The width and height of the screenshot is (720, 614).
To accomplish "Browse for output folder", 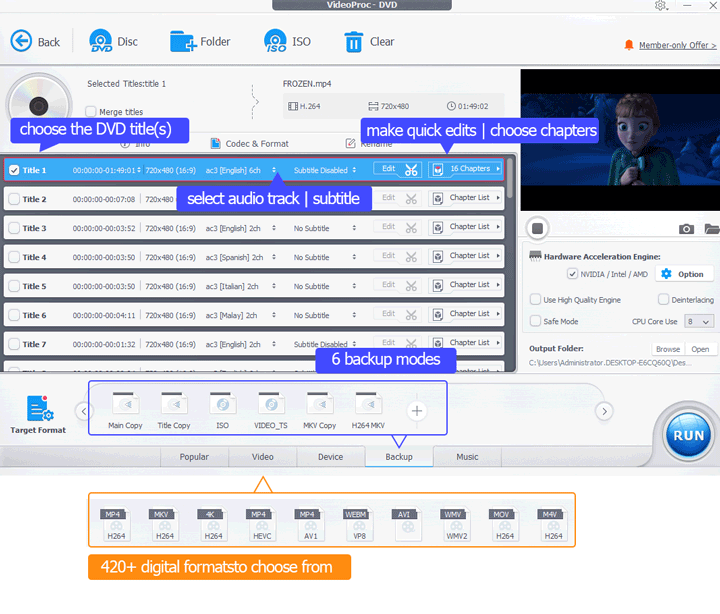I will (x=668, y=349).
